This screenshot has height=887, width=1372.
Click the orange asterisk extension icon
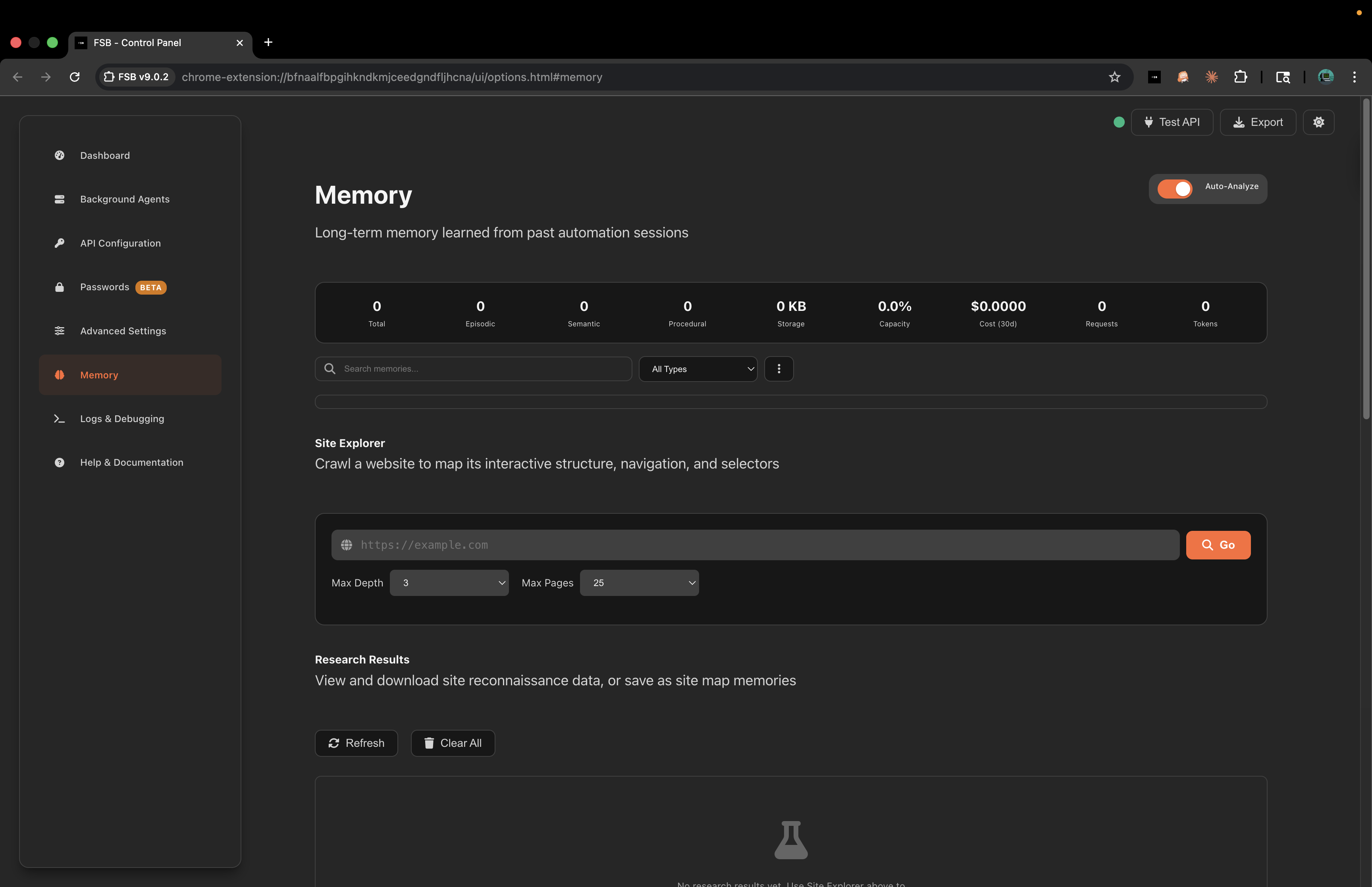pos(1212,77)
